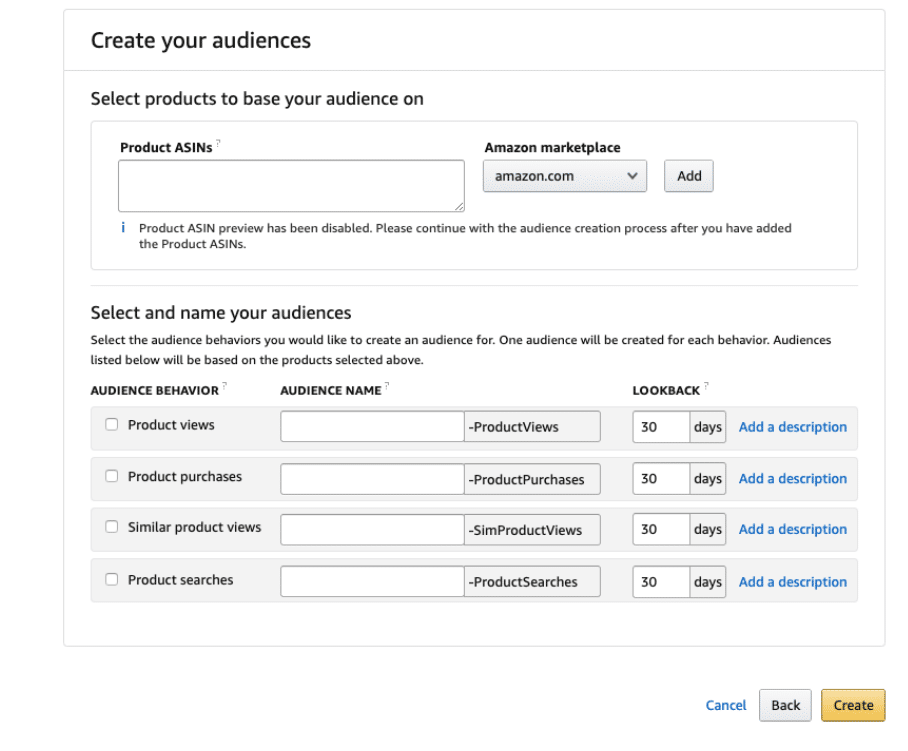Select the Product searches checkbox
Image resolution: width=908 pixels, height=751 pixels.
112,579
